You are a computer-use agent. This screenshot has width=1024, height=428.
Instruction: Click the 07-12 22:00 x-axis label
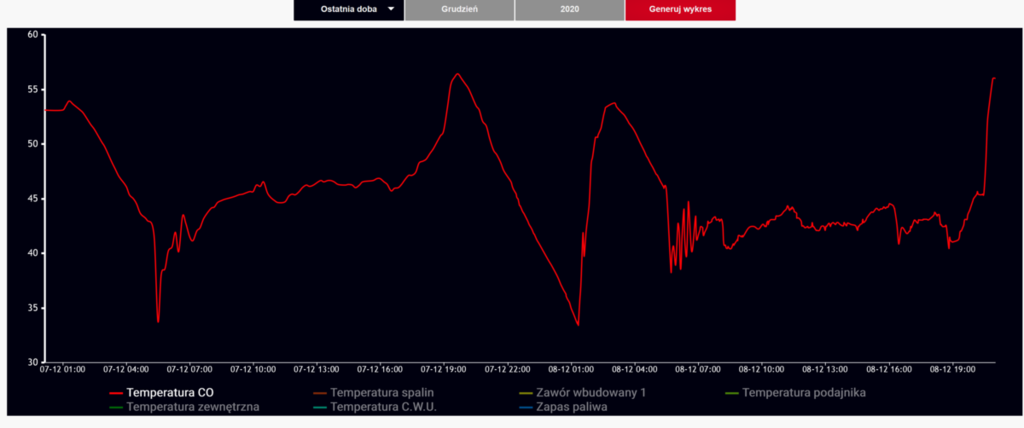click(508, 369)
